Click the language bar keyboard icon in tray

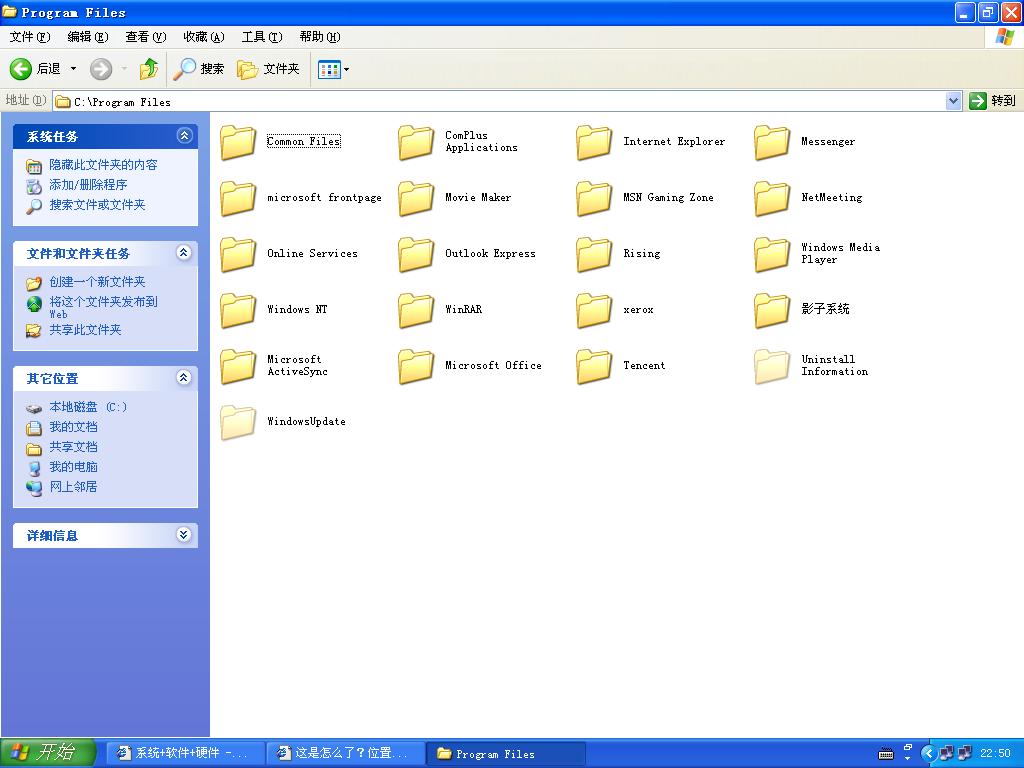pyautogui.click(x=886, y=754)
